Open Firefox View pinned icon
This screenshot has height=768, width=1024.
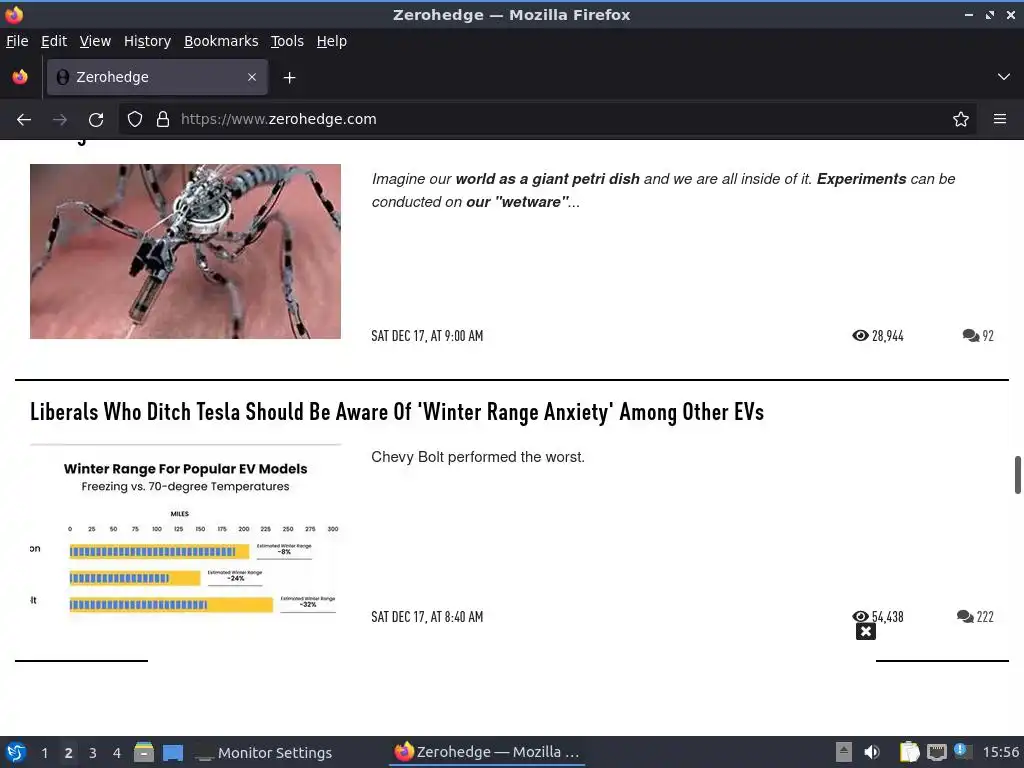tap(20, 77)
